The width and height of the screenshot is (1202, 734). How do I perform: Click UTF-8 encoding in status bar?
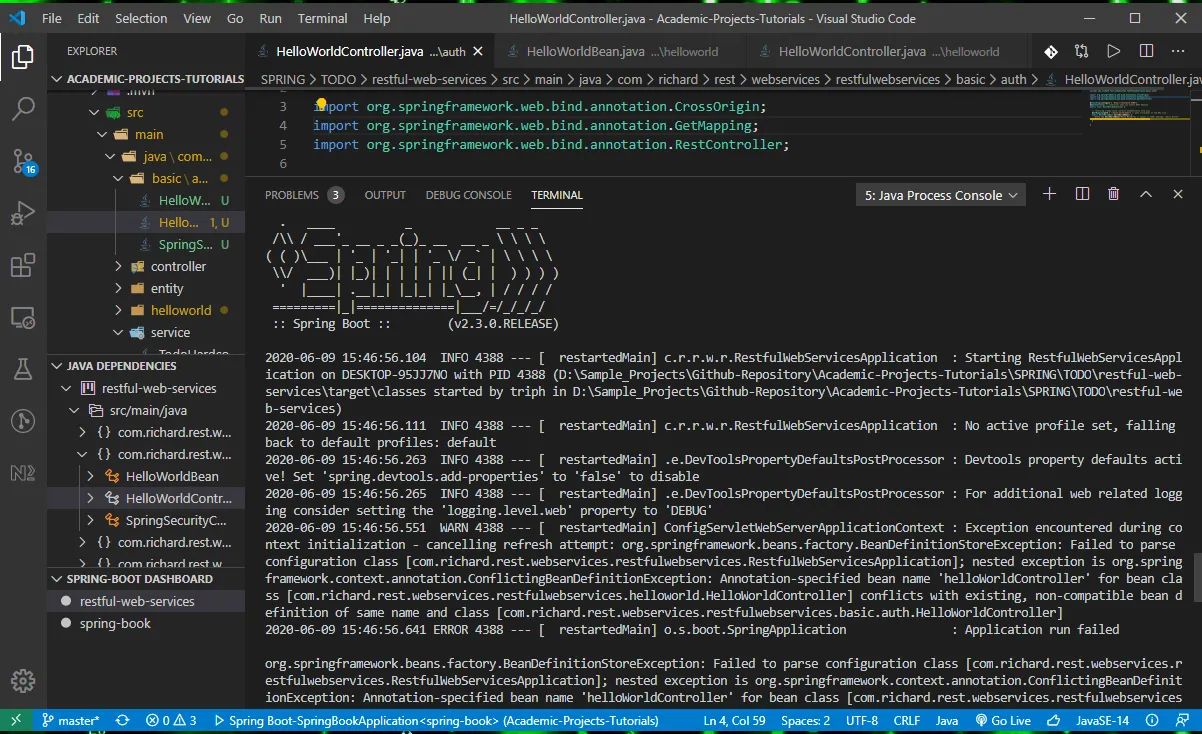coord(861,720)
